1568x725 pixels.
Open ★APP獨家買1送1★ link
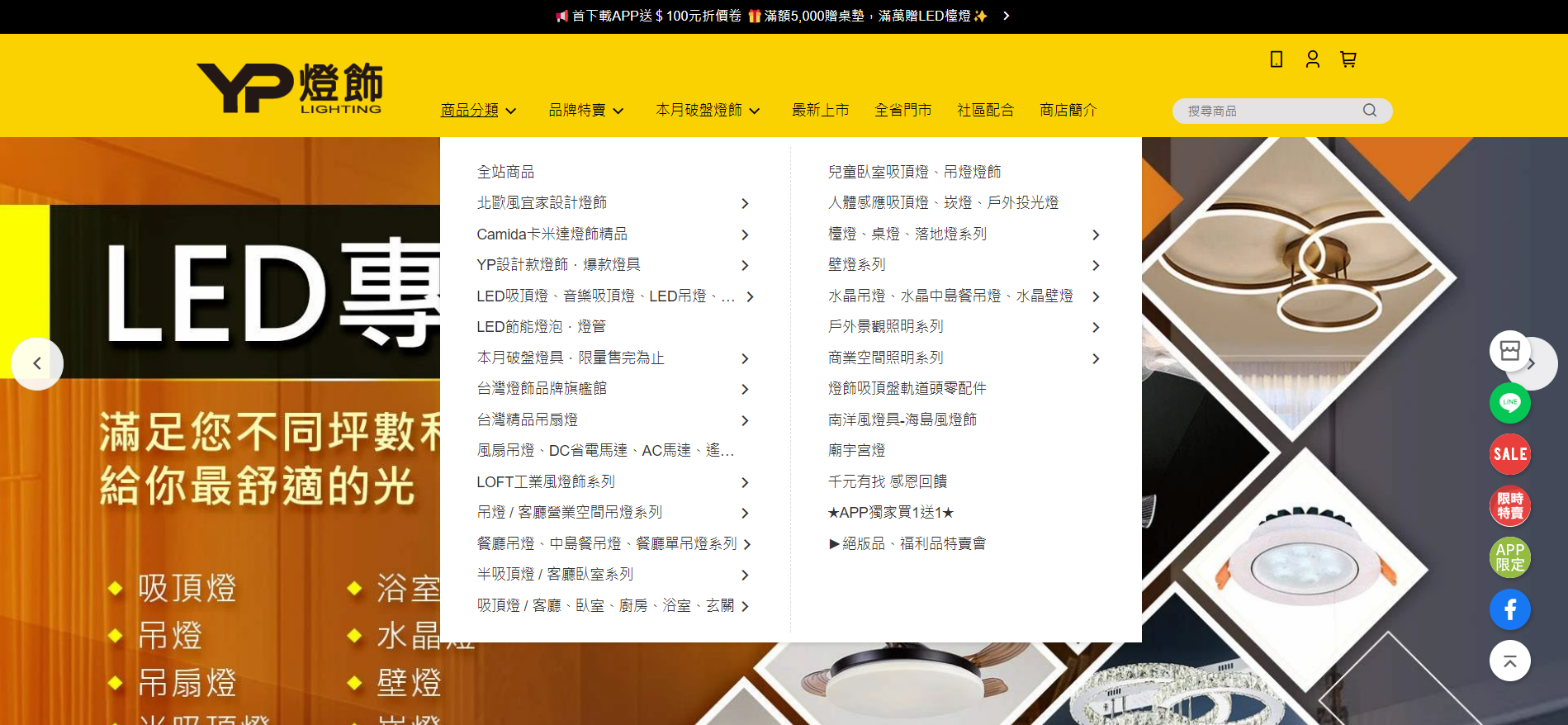[x=891, y=513]
